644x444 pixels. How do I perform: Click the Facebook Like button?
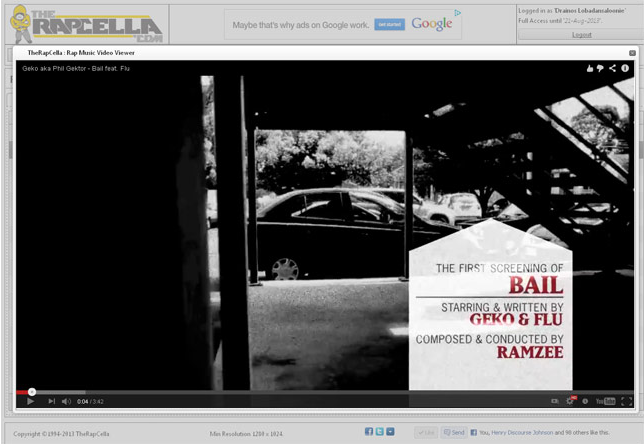[426, 432]
